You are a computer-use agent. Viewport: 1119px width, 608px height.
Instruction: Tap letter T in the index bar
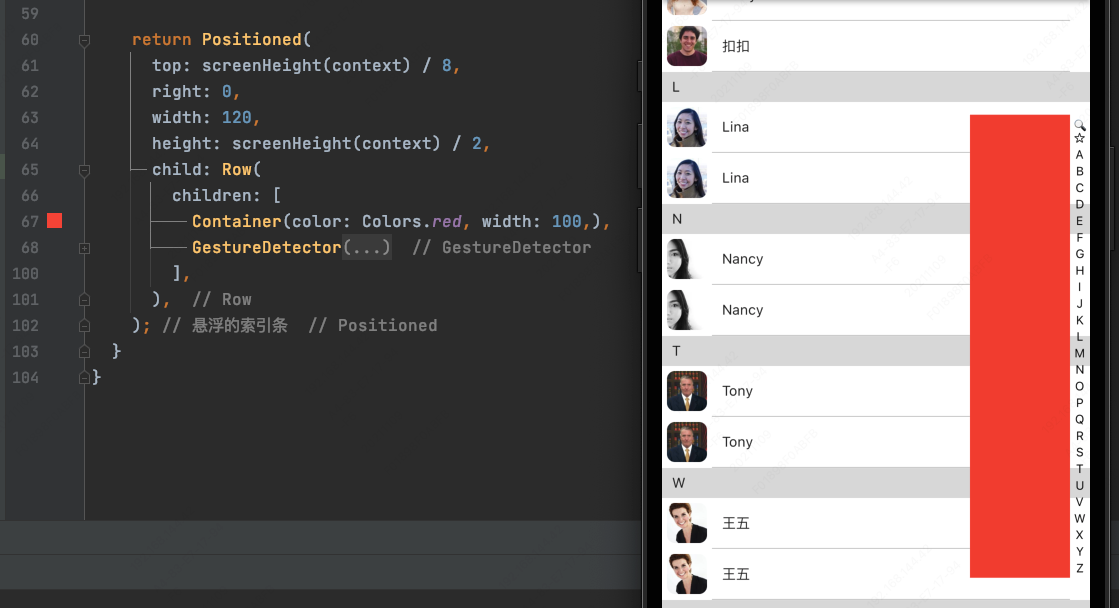pos(1080,469)
